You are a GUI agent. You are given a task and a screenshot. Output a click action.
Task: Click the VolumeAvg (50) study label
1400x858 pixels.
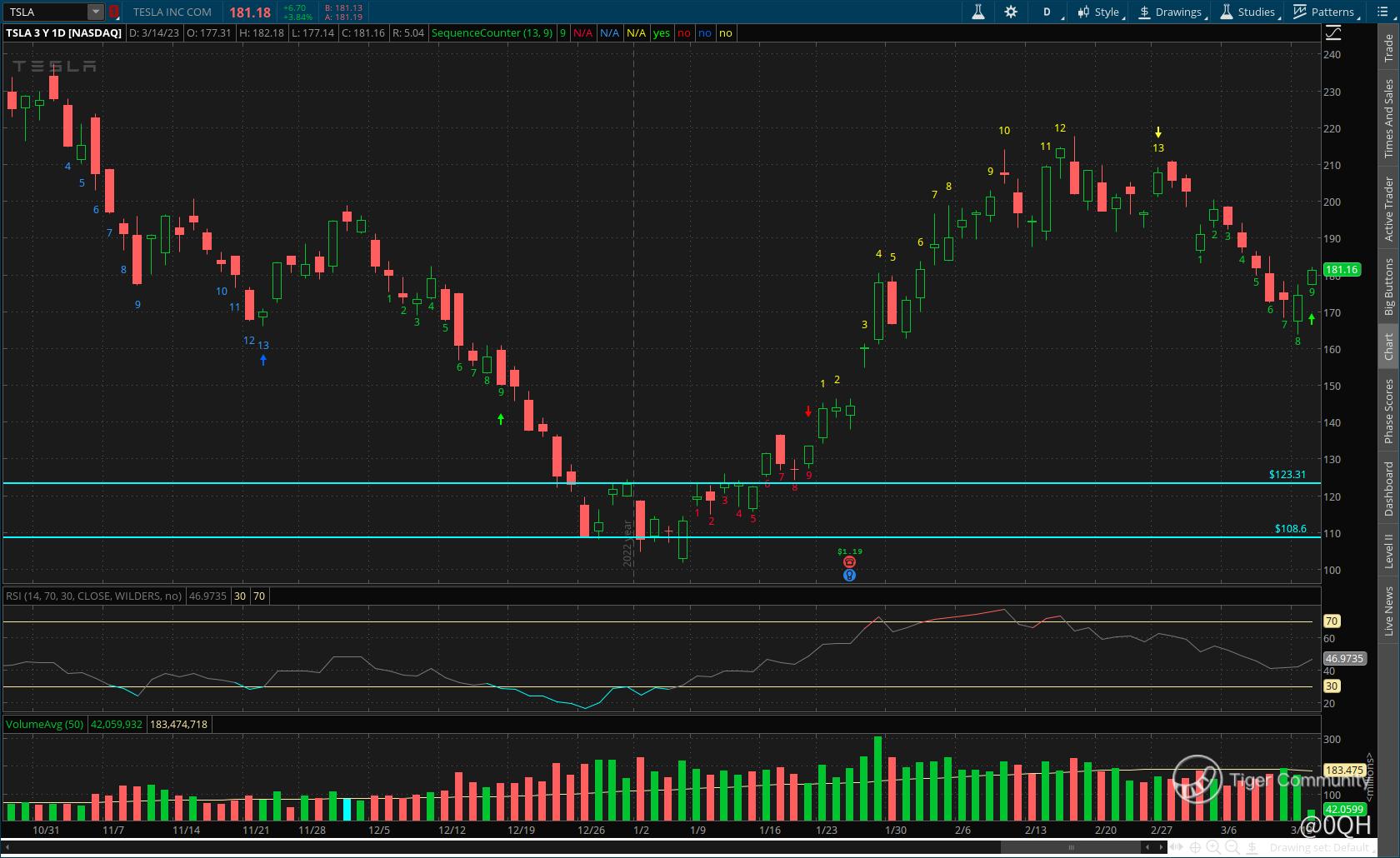[44, 725]
